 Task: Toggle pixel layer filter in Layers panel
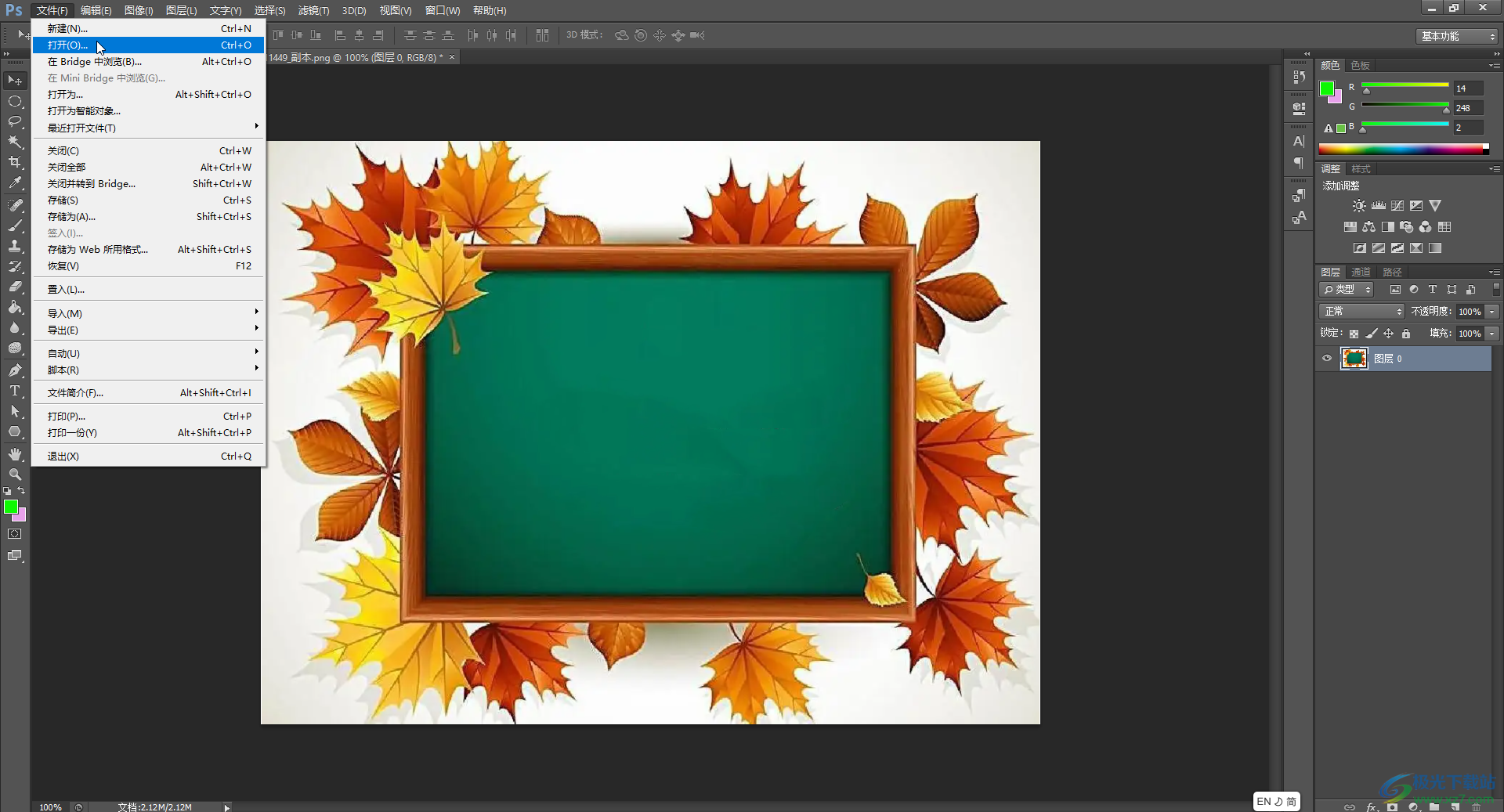click(x=1395, y=290)
